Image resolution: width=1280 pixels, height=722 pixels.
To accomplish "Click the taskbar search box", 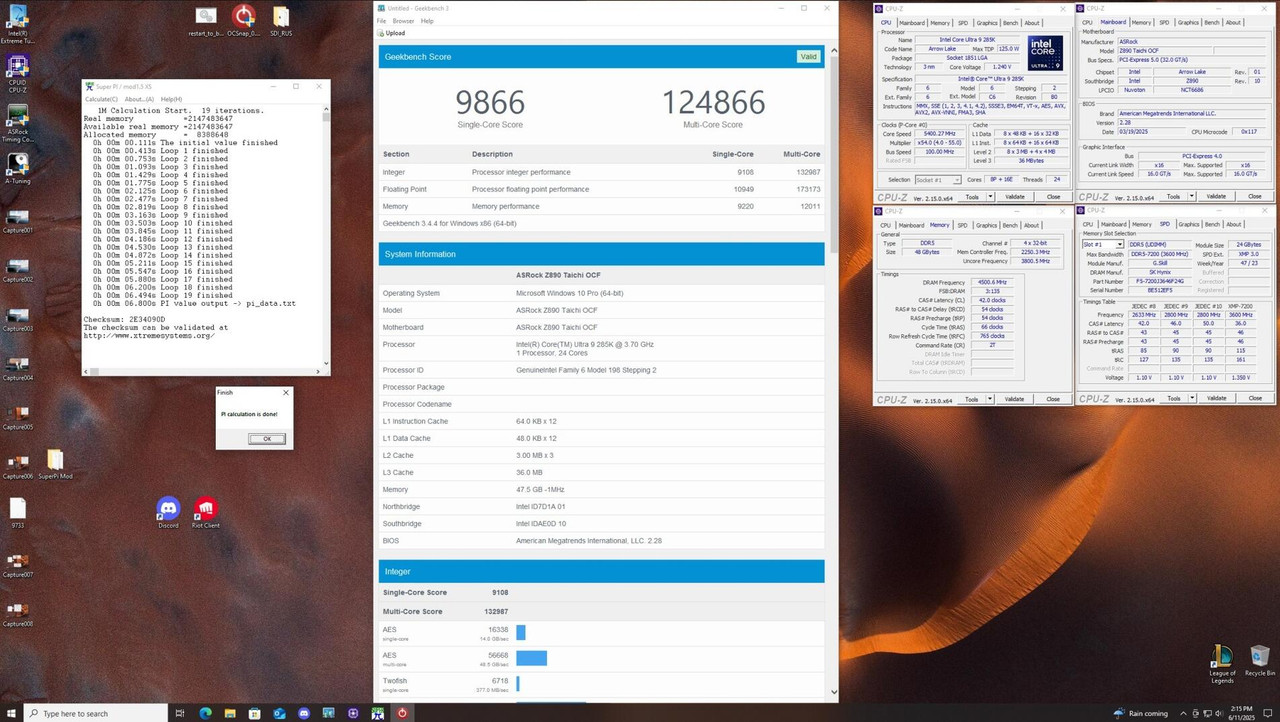I will 94,713.
